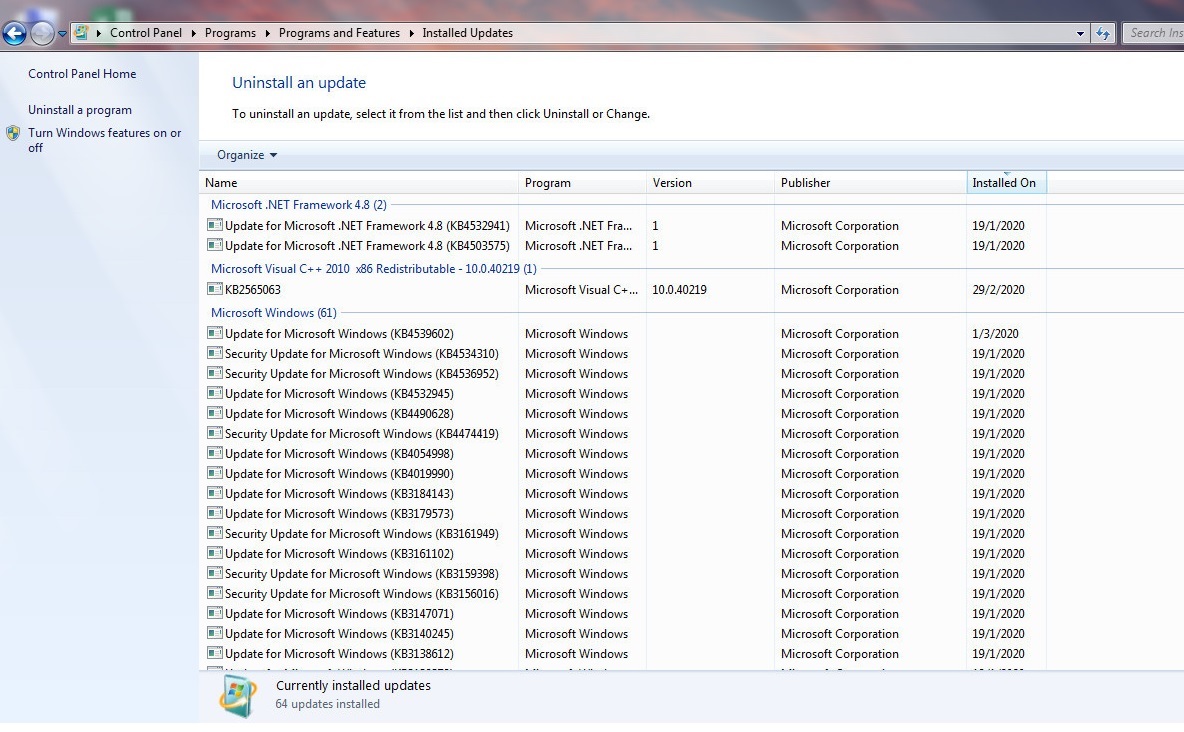
Task: Click '64 updates installed' status text
Action: [328, 704]
